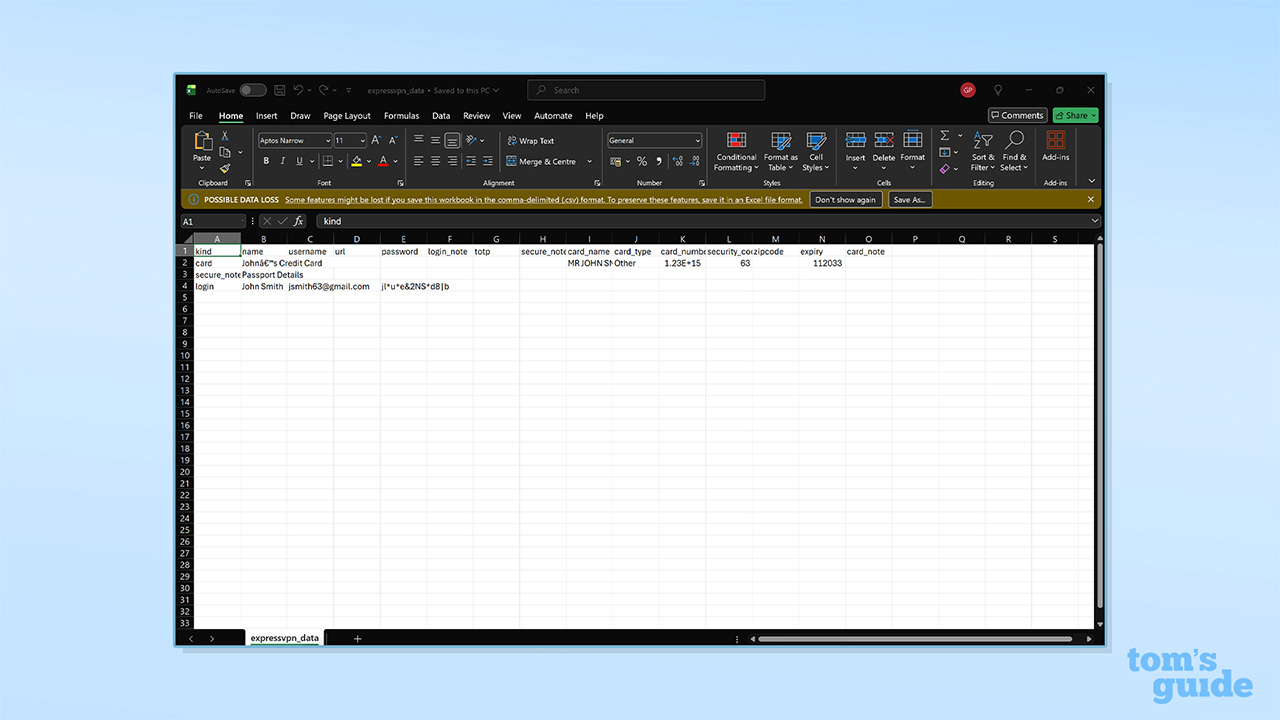Switch to the Automate tab
The width and height of the screenshot is (1280, 720).
(553, 116)
